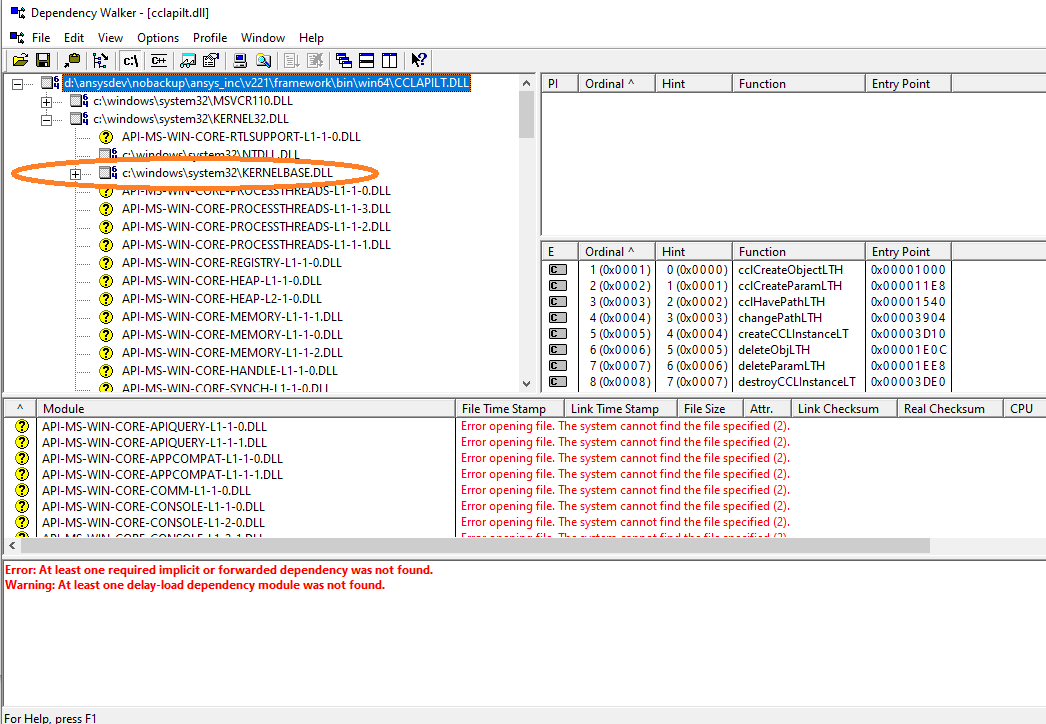Click the Copy toolbar icon
Image resolution: width=1046 pixels, height=724 pixels.
pos(72,61)
